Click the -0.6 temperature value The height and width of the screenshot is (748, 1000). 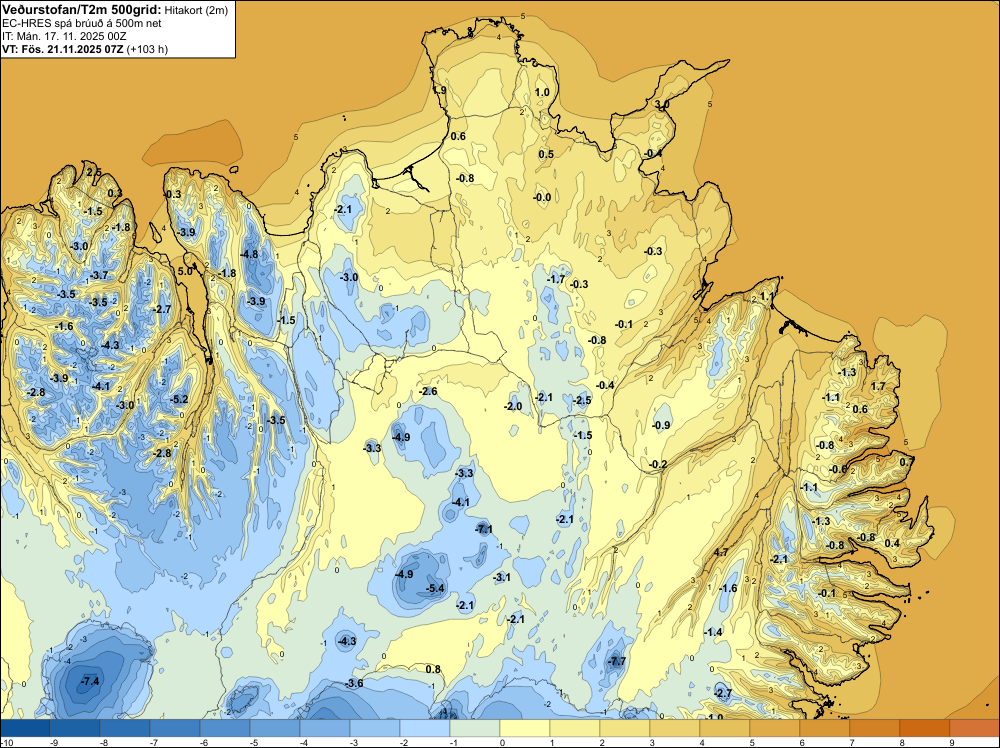click(839, 469)
